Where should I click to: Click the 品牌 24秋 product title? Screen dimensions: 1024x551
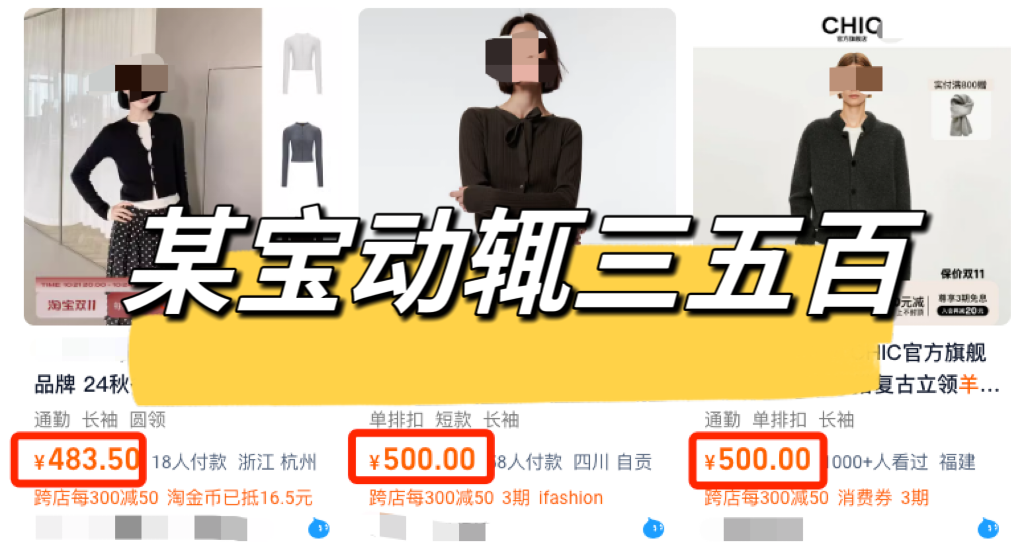coord(82,385)
